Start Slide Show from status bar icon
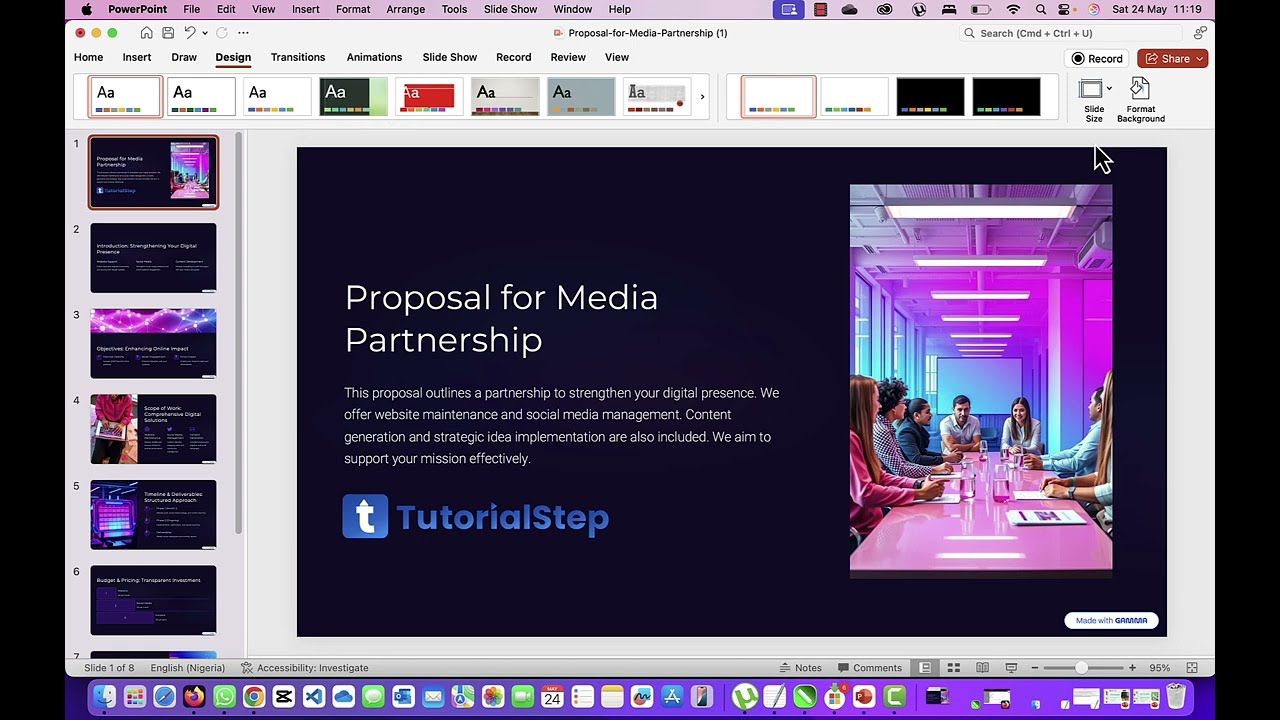Screen dimensions: 1280x720 tap(1011, 668)
